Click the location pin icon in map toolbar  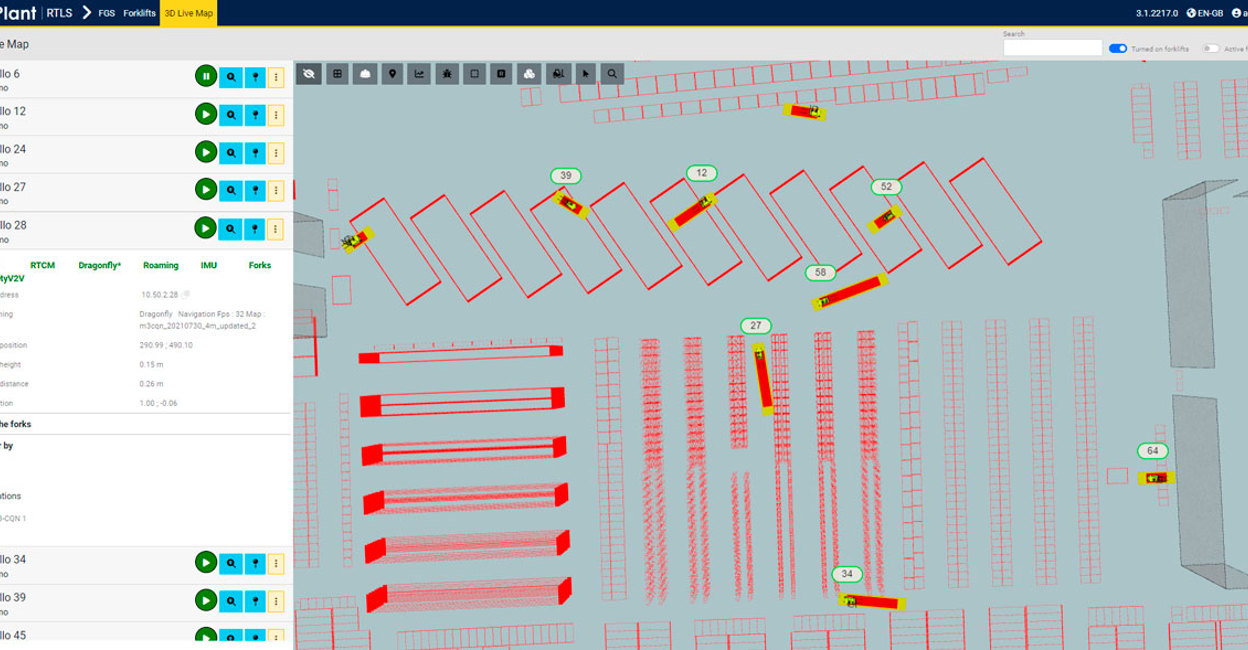tap(392, 73)
